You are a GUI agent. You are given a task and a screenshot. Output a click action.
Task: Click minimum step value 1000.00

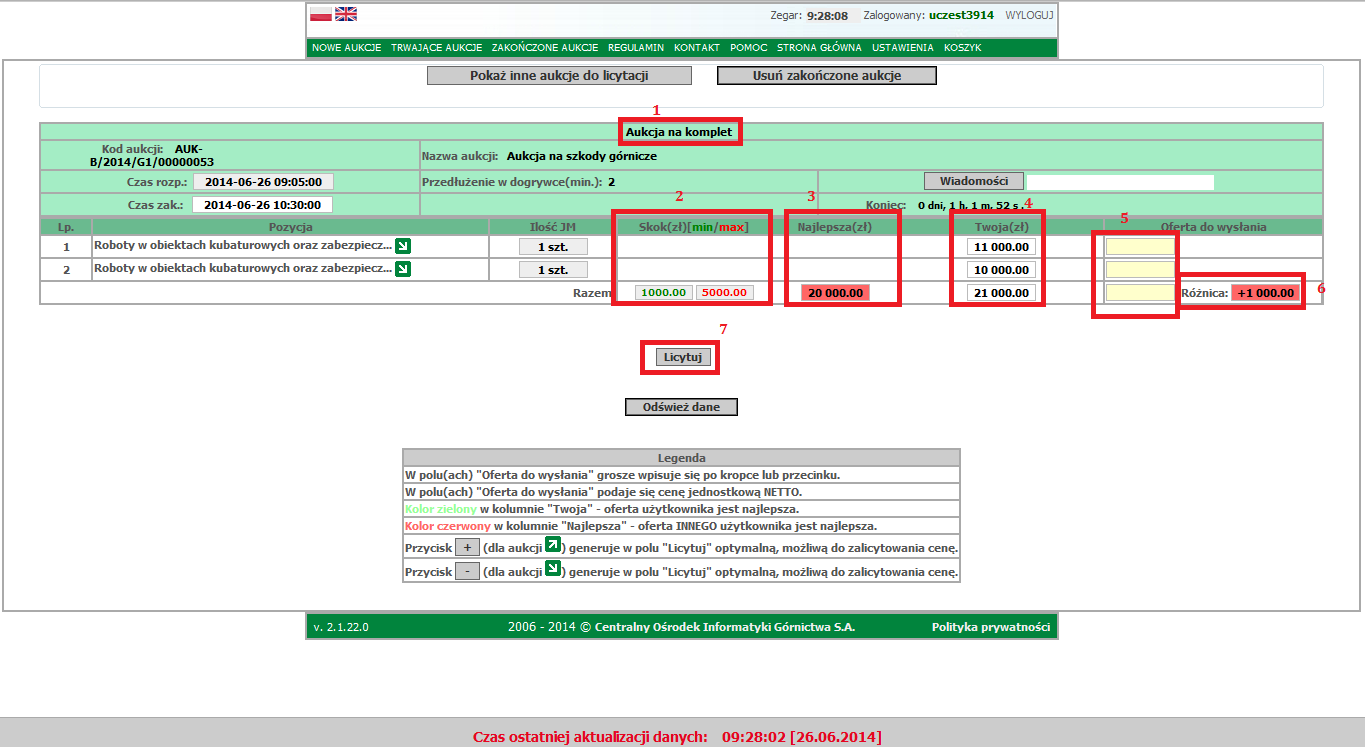click(664, 293)
